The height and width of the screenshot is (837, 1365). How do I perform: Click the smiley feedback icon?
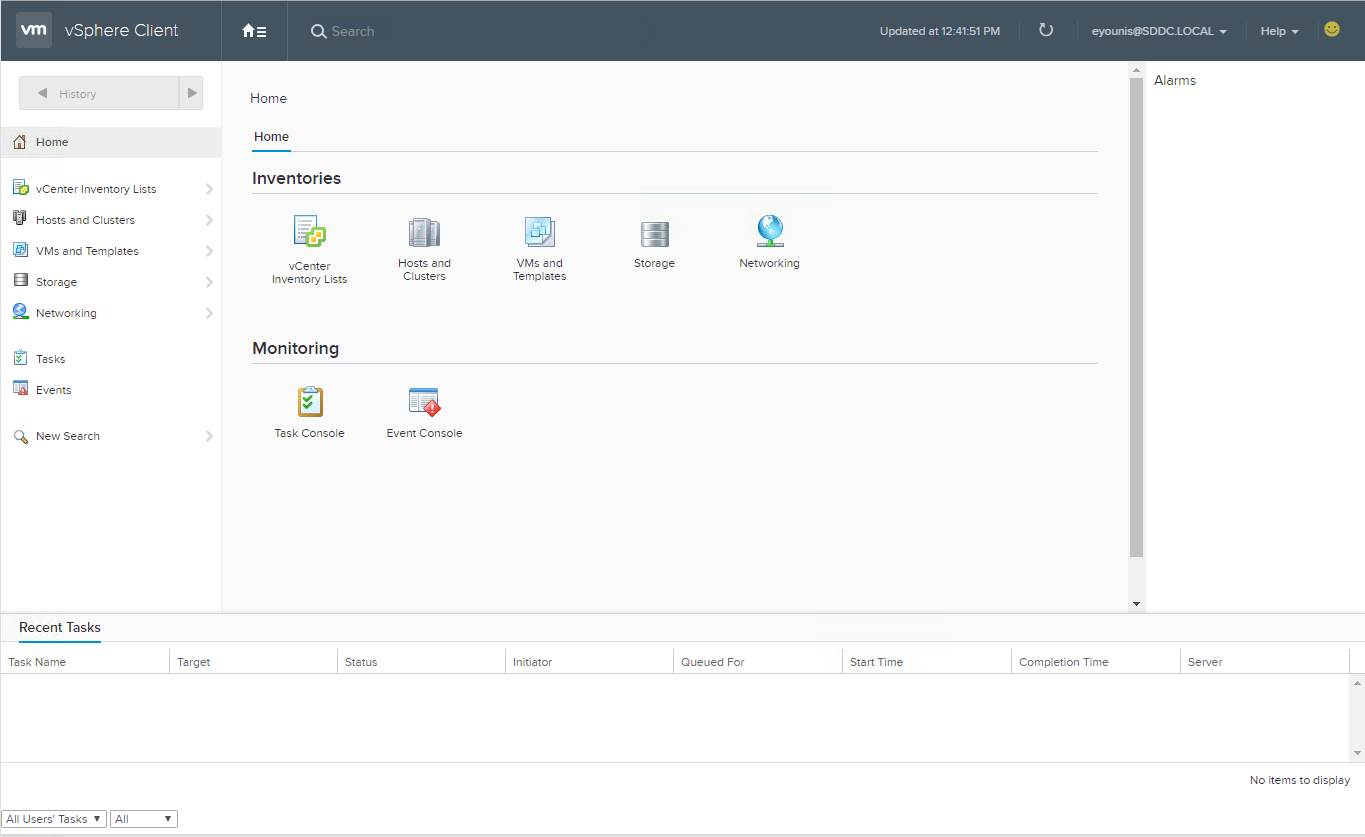tap(1331, 30)
